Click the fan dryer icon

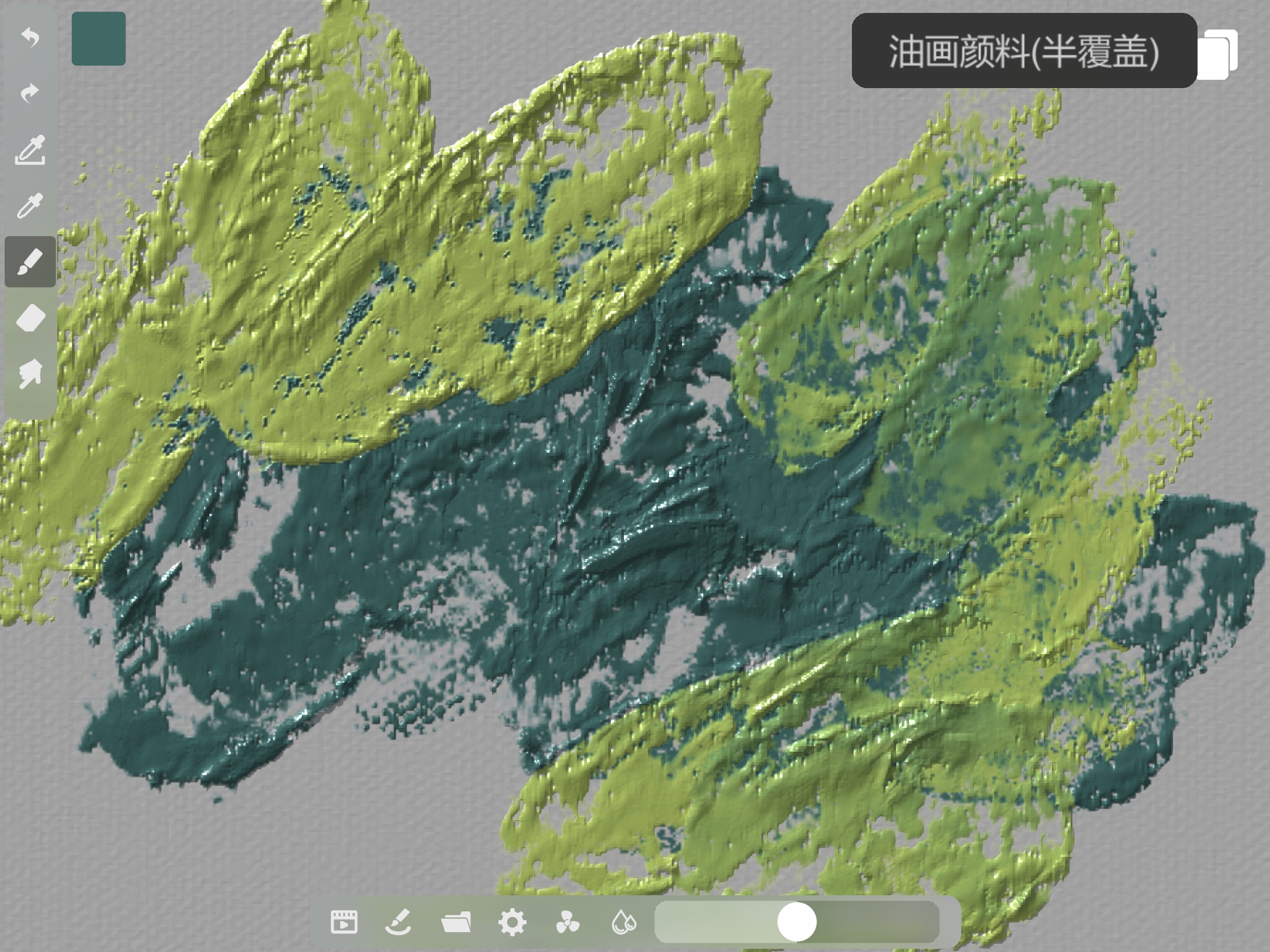[x=568, y=923]
